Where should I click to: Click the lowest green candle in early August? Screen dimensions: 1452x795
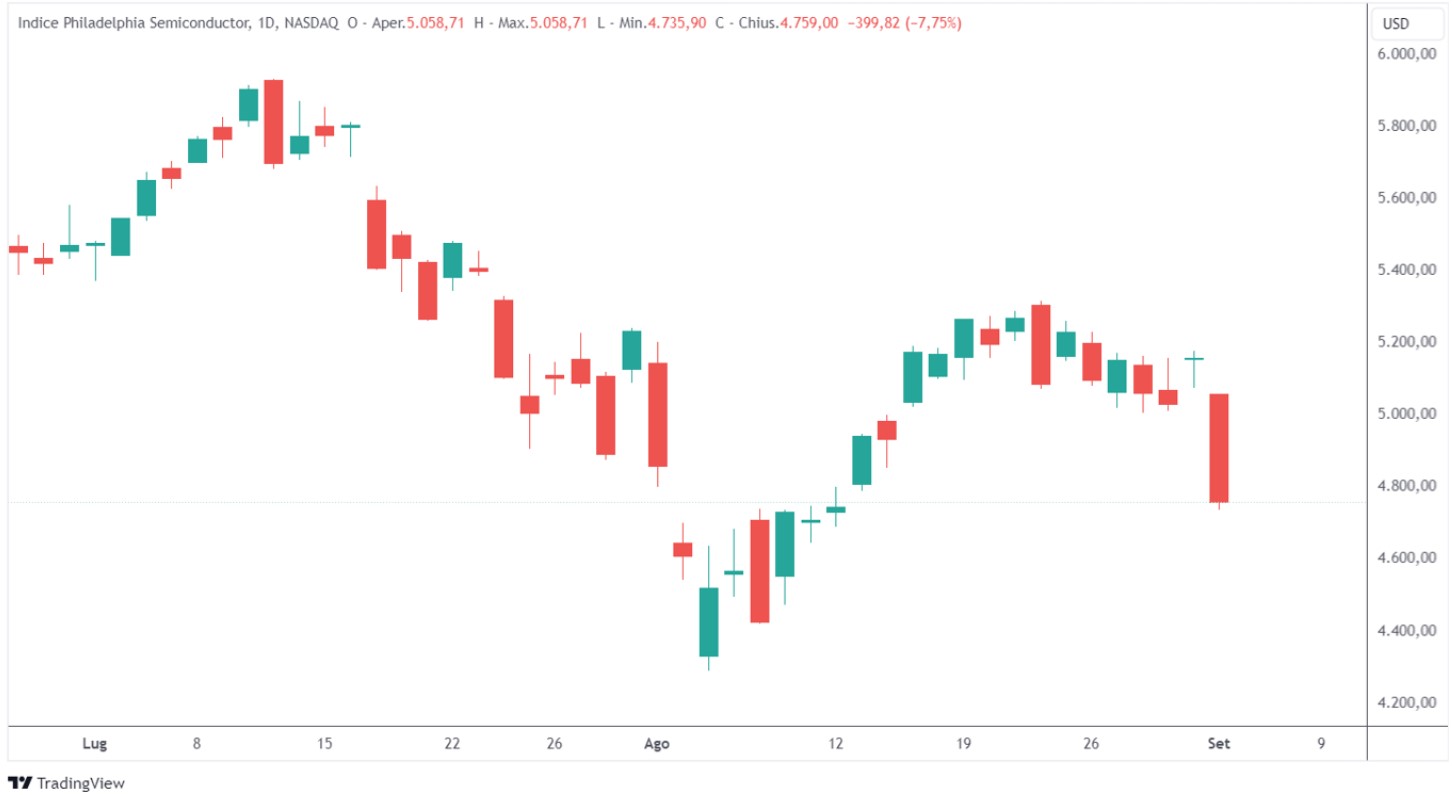(x=708, y=621)
